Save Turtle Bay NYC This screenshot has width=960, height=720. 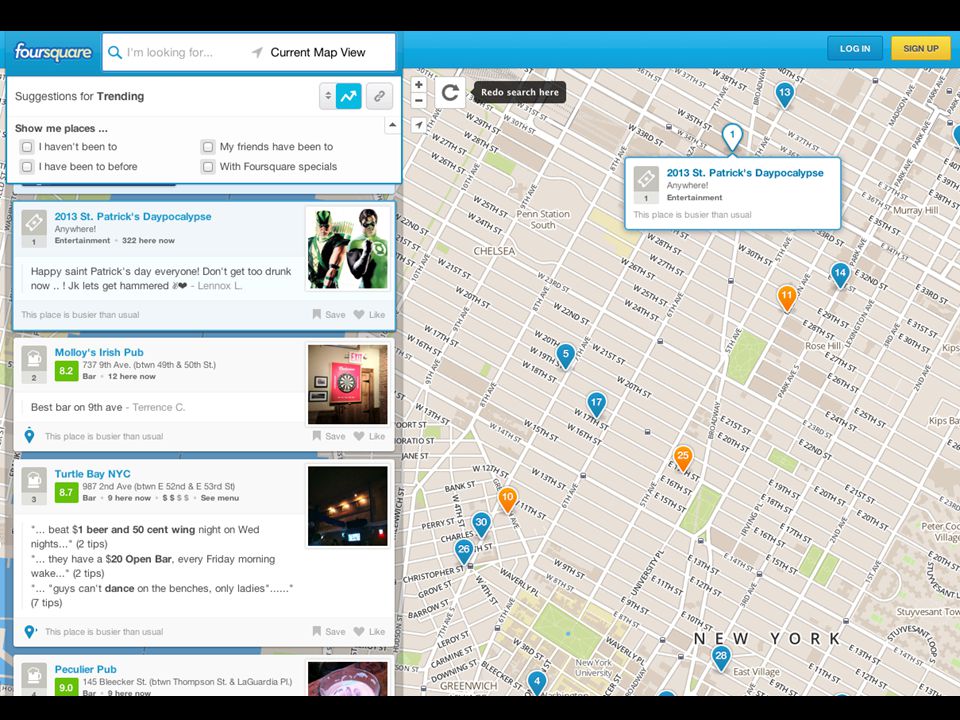[329, 632]
